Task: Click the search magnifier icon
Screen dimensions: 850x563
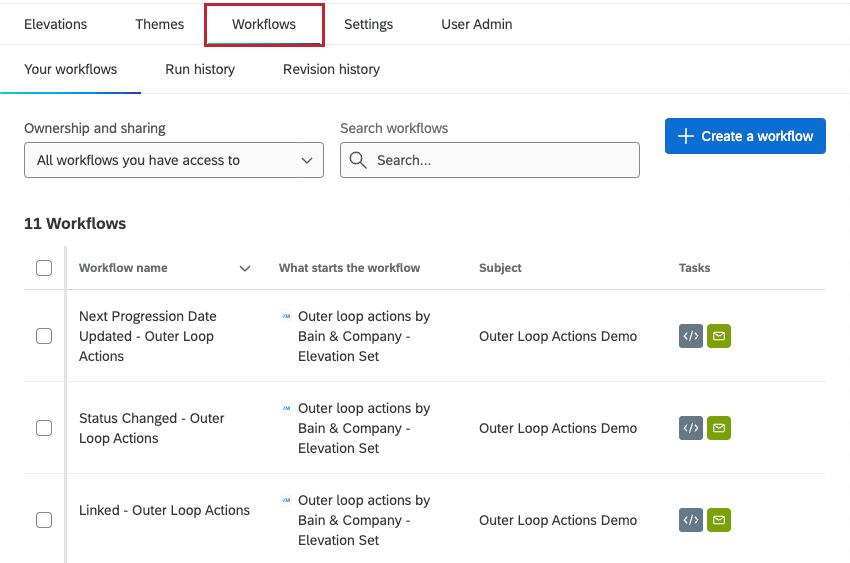Action: point(359,160)
